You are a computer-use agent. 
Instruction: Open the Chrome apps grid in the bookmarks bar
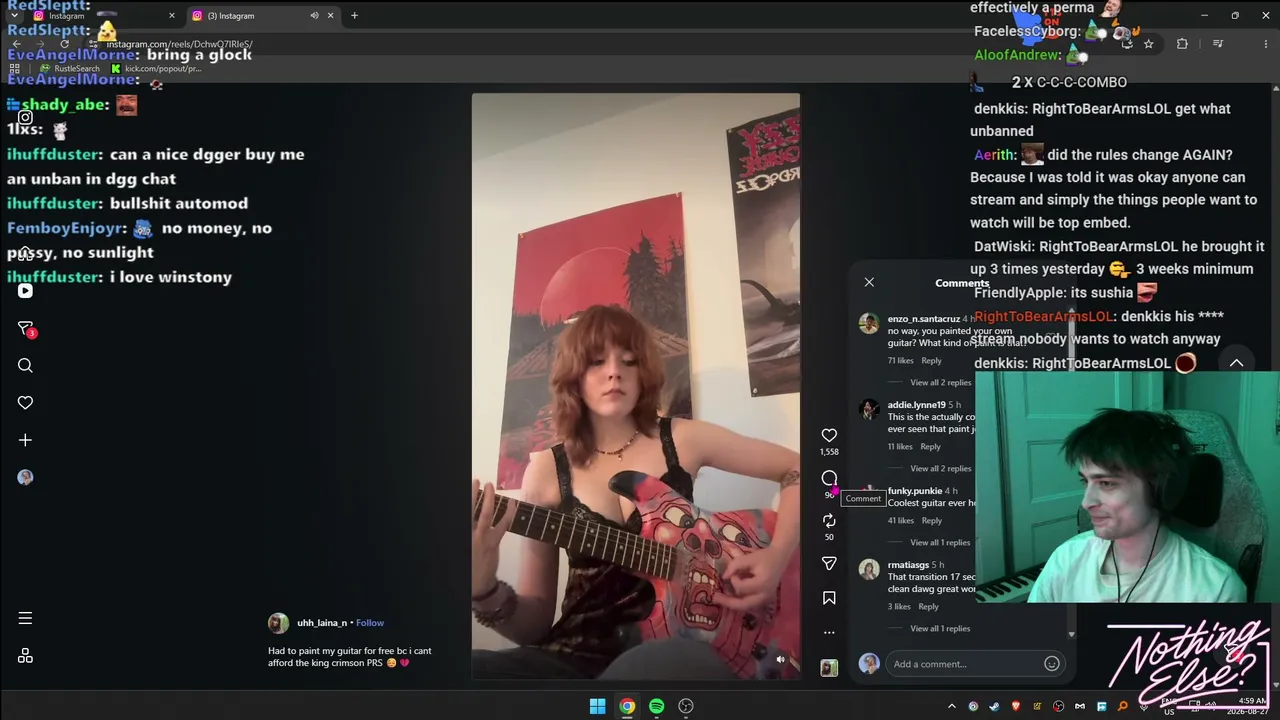(x=14, y=69)
